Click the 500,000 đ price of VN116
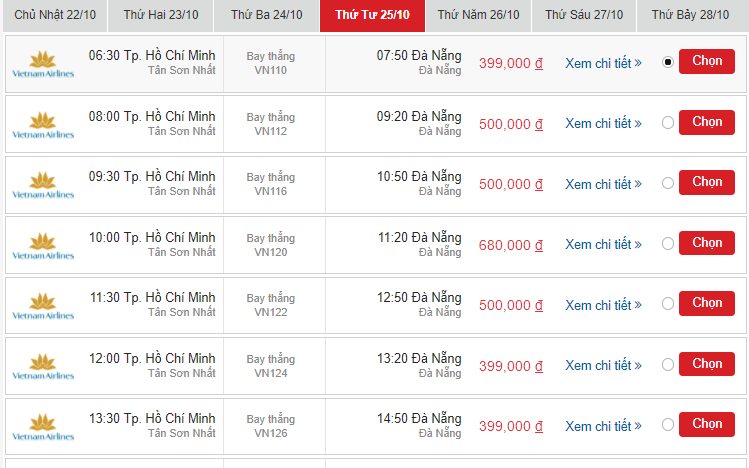 pos(511,184)
